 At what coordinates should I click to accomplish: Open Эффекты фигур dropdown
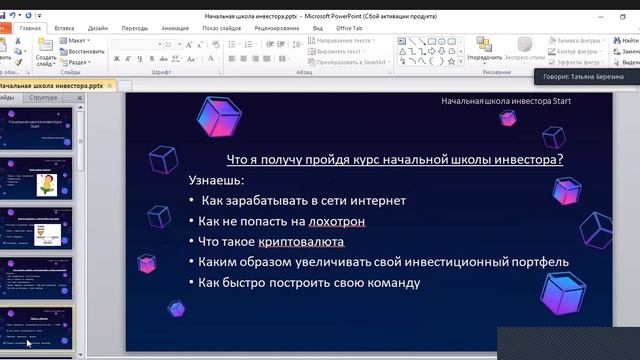click(576, 62)
